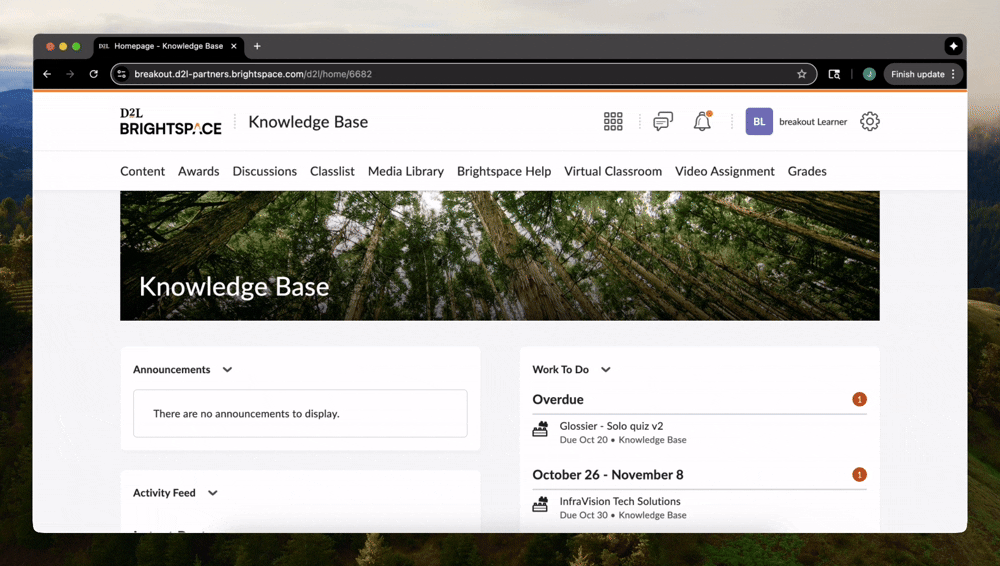Expand the Work To Do chevron
This screenshot has height=566, width=1000.
tap(606, 369)
